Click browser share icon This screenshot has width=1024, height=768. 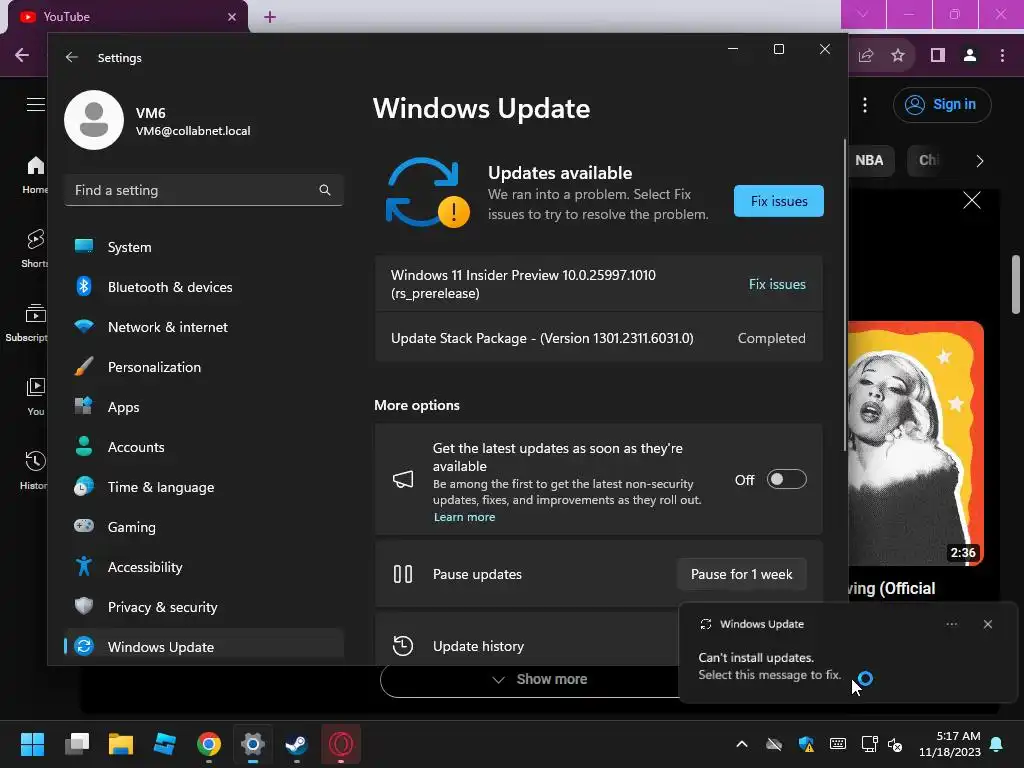tap(866, 56)
